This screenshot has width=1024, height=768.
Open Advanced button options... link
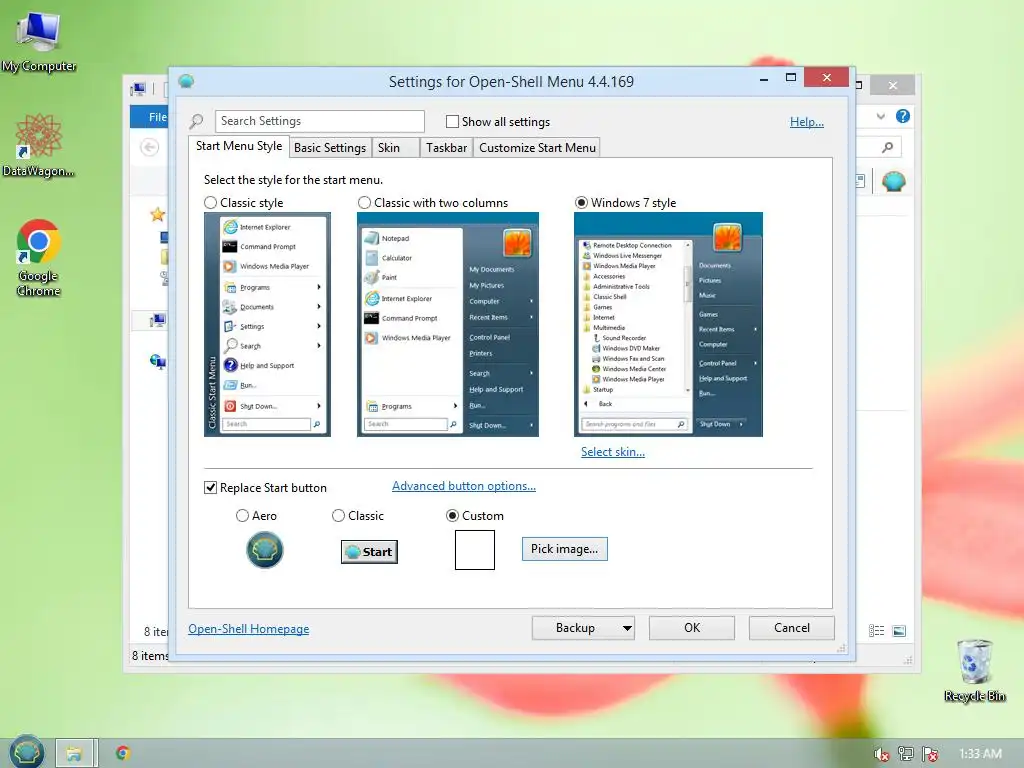click(464, 486)
